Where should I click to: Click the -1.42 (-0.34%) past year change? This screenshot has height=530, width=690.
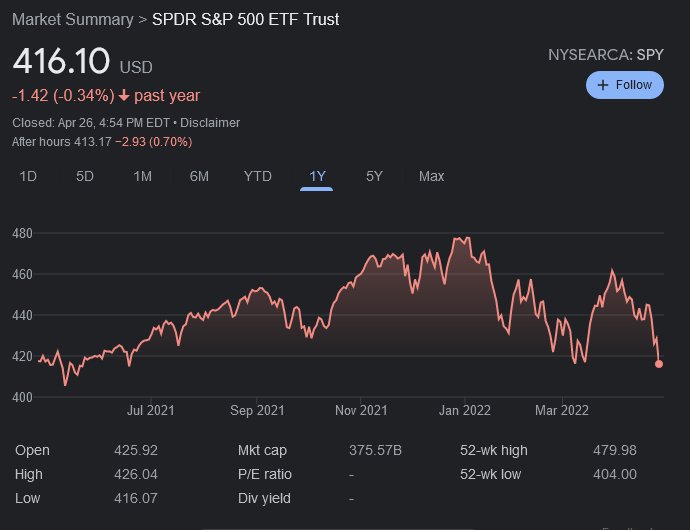[x=106, y=96]
